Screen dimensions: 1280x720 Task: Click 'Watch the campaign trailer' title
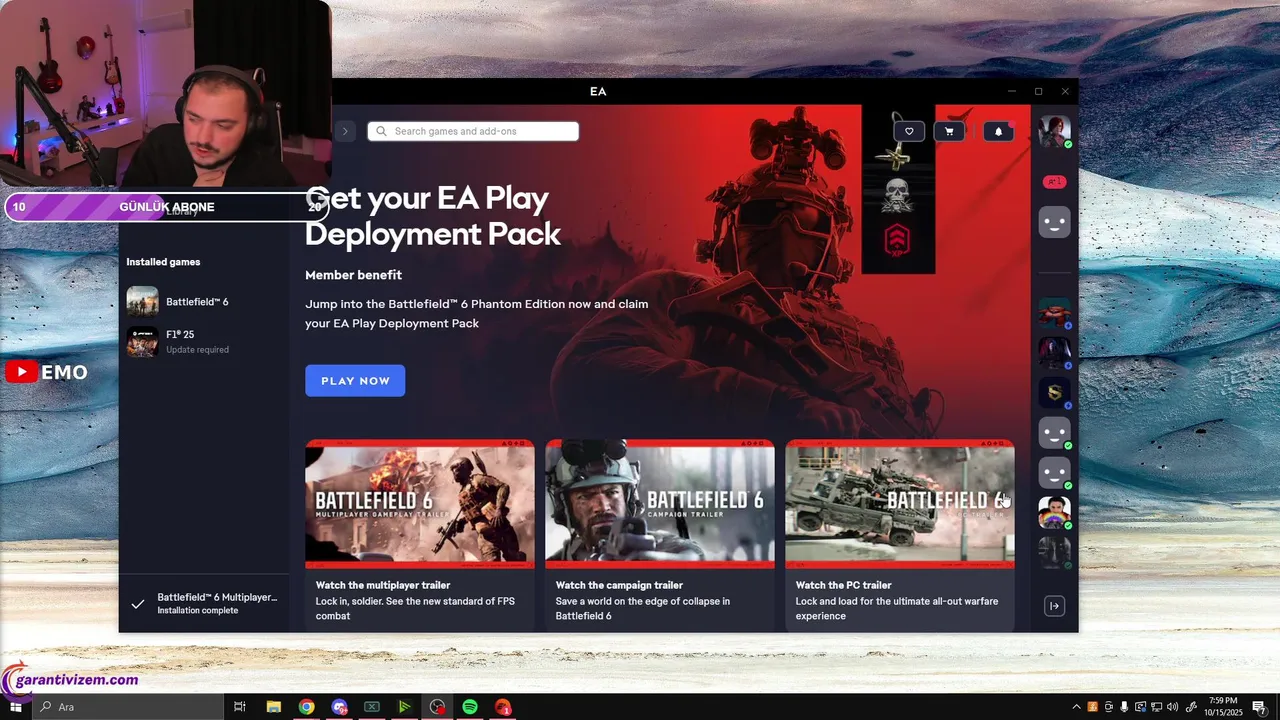click(x=619, y=585)
